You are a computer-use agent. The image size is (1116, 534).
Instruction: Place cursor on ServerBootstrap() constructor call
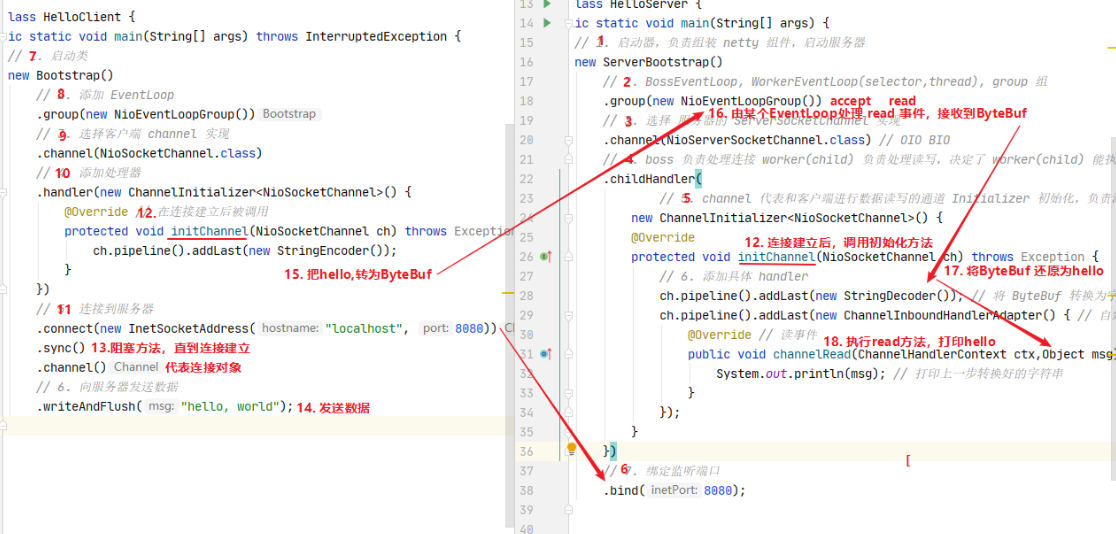663,62
